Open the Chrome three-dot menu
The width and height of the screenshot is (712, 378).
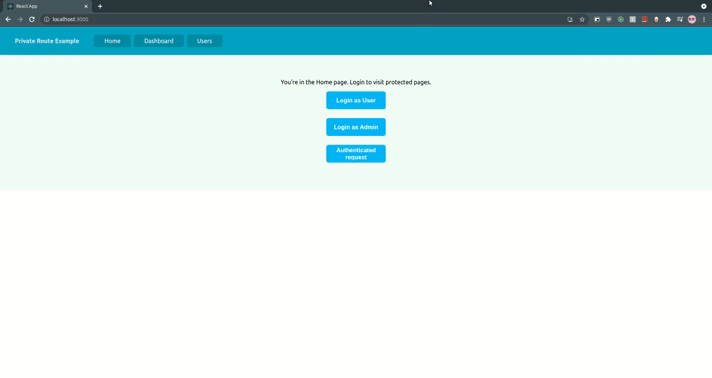pos(704,20)
